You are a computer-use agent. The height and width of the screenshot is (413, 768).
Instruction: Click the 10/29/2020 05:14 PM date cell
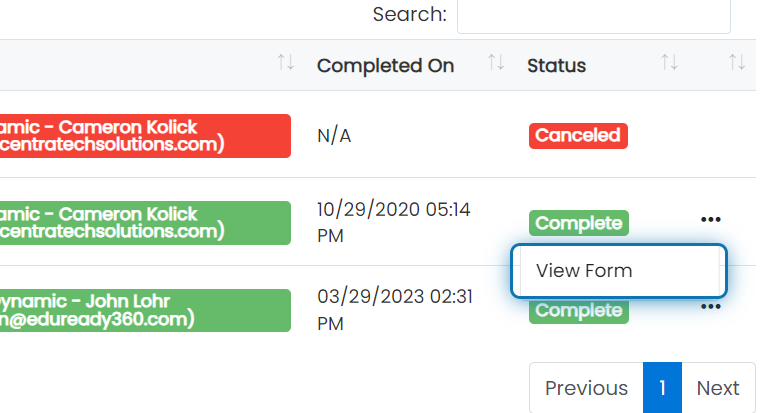394,222
